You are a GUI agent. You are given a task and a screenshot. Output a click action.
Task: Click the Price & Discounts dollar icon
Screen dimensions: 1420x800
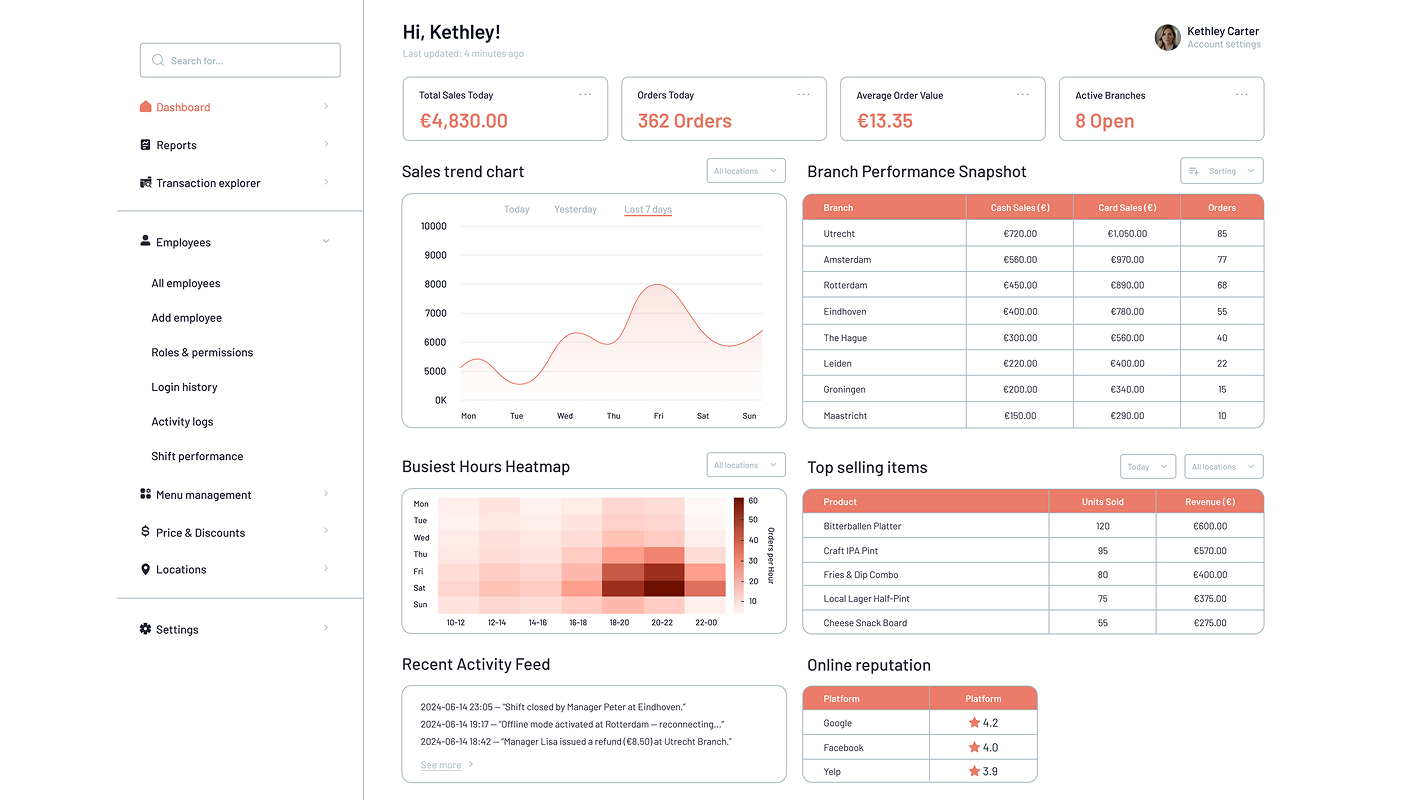tap(145, 532)
